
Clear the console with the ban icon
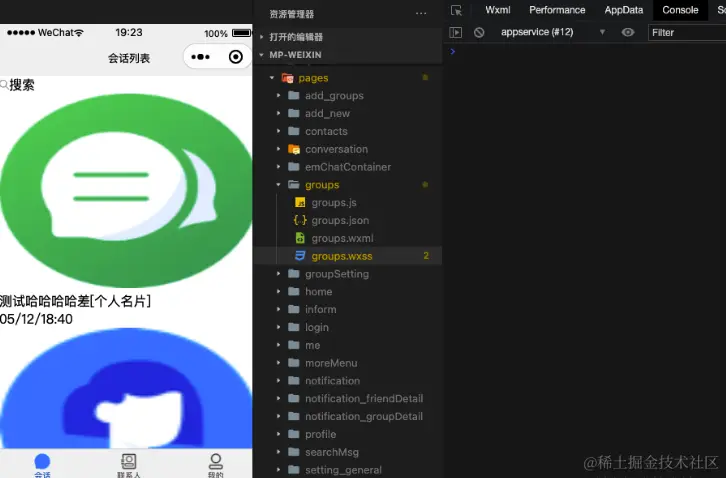click(479, 32)
